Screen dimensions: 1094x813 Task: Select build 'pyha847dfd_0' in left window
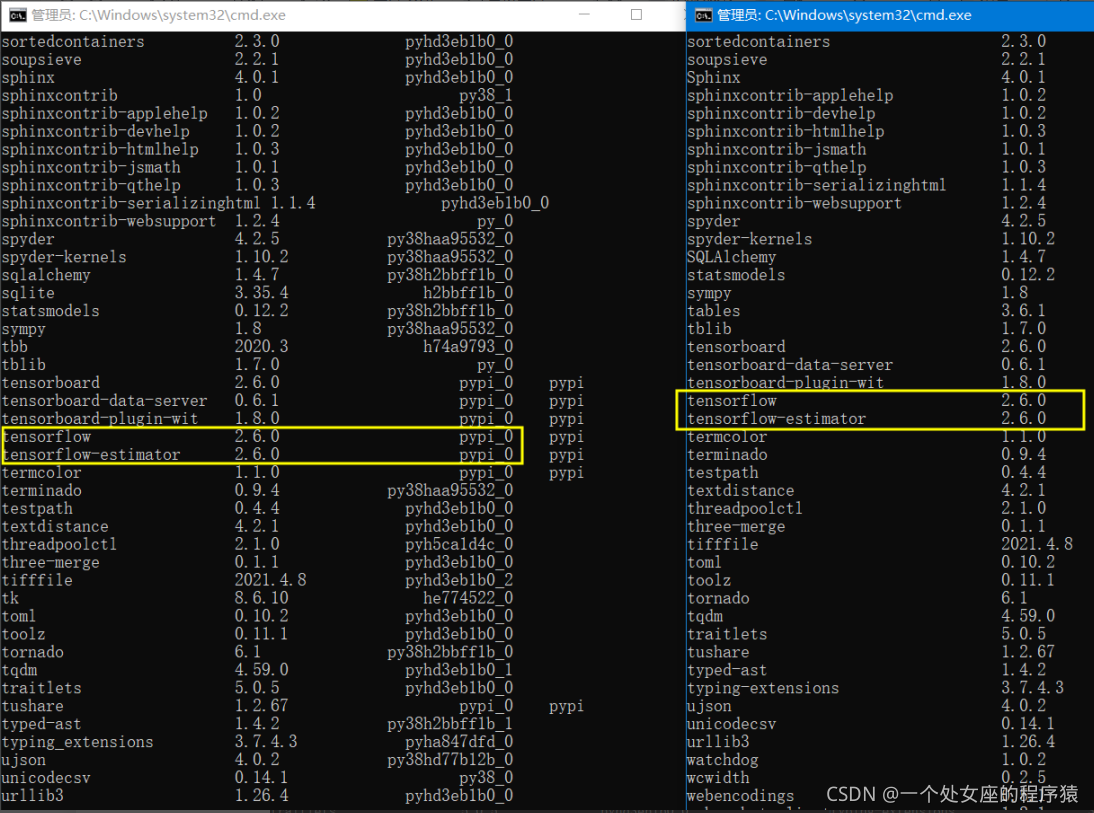coord(459,742)
